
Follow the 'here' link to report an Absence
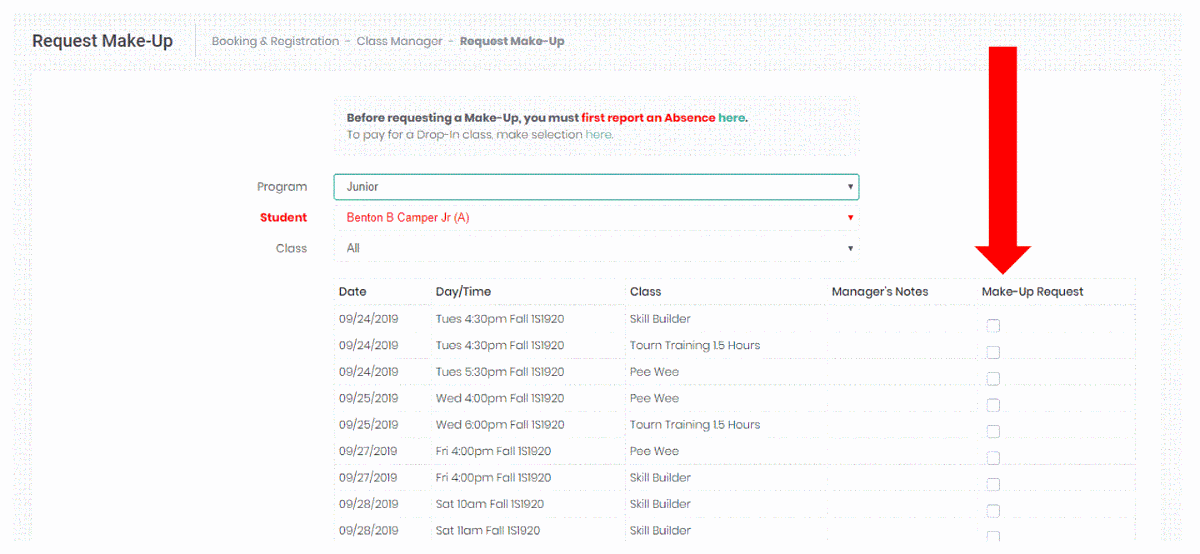tap(731, 118)
